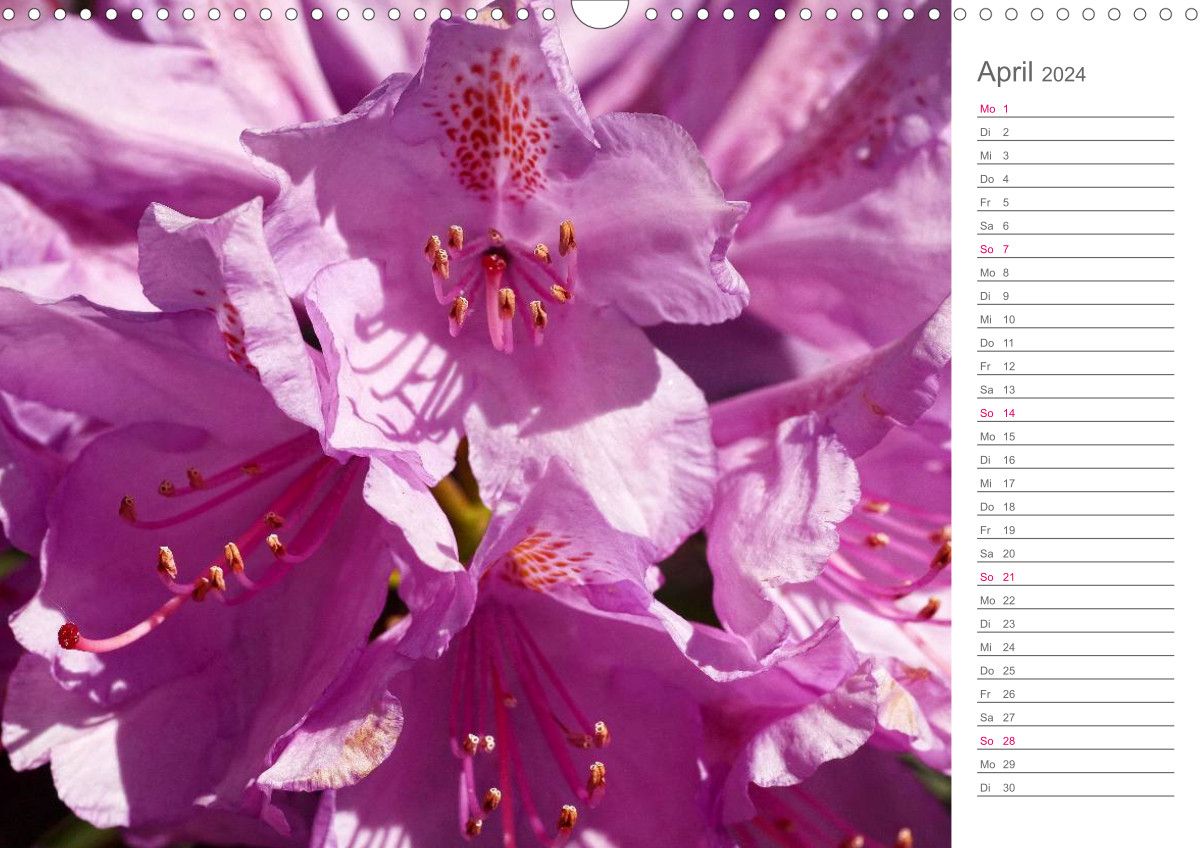The width and height of the screenshot is (1200, 848).
Task: Select the Mo 29 calendar row
Action: click(1075, 764)
